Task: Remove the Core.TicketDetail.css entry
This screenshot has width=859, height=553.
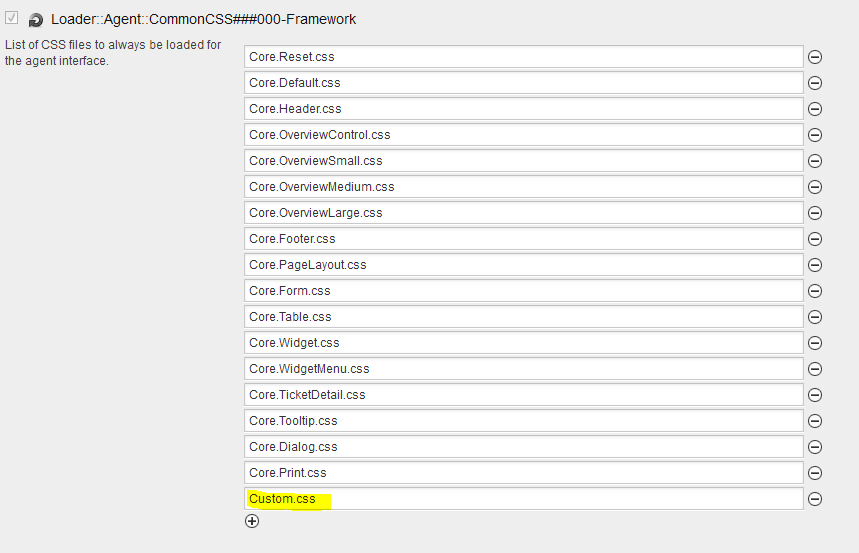Action: tap(815, 395)
